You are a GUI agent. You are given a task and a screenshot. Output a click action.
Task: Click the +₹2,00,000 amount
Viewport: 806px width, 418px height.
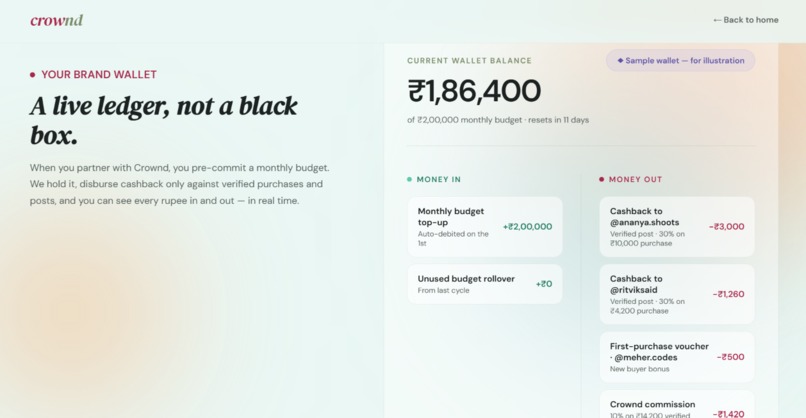point(527,227)
